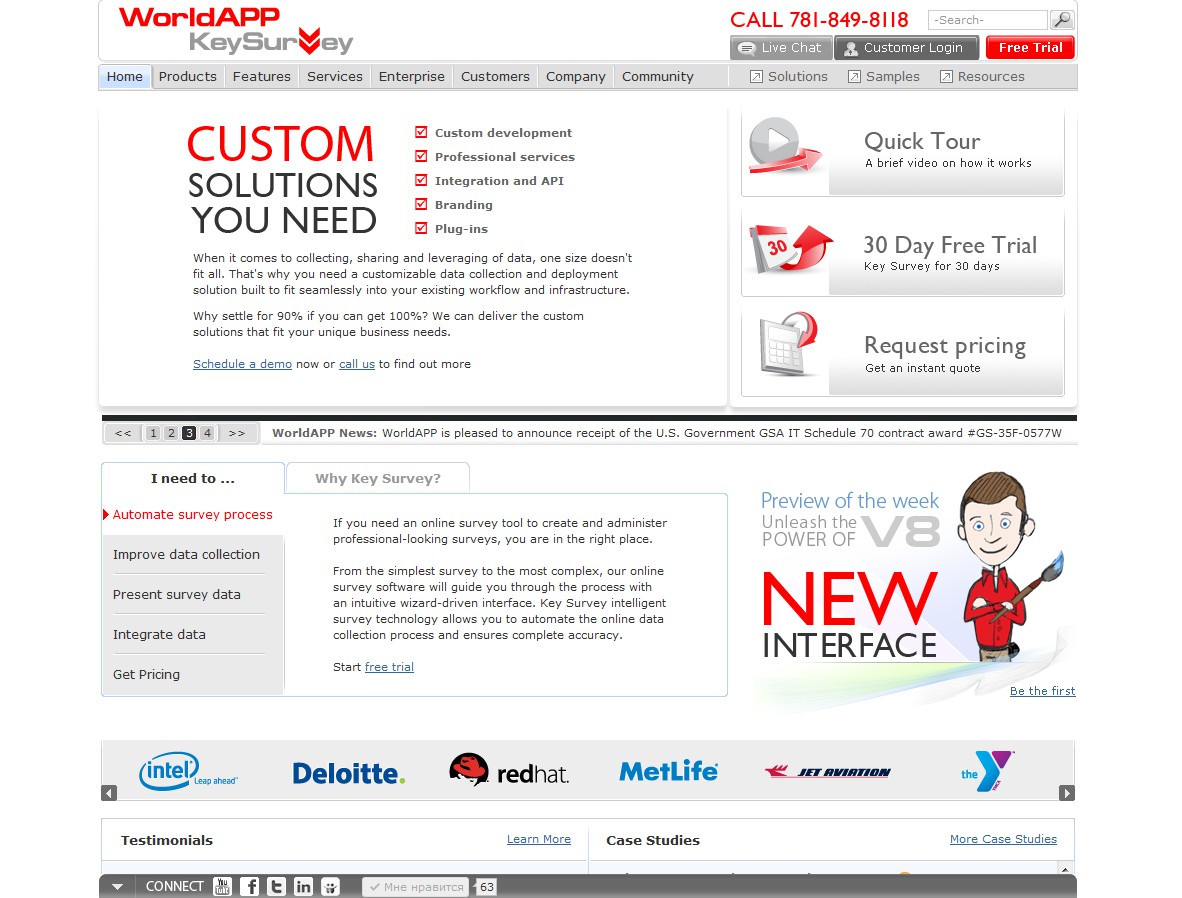Click the Custom development checkbox mark
1182x898 pixels.
421,132
